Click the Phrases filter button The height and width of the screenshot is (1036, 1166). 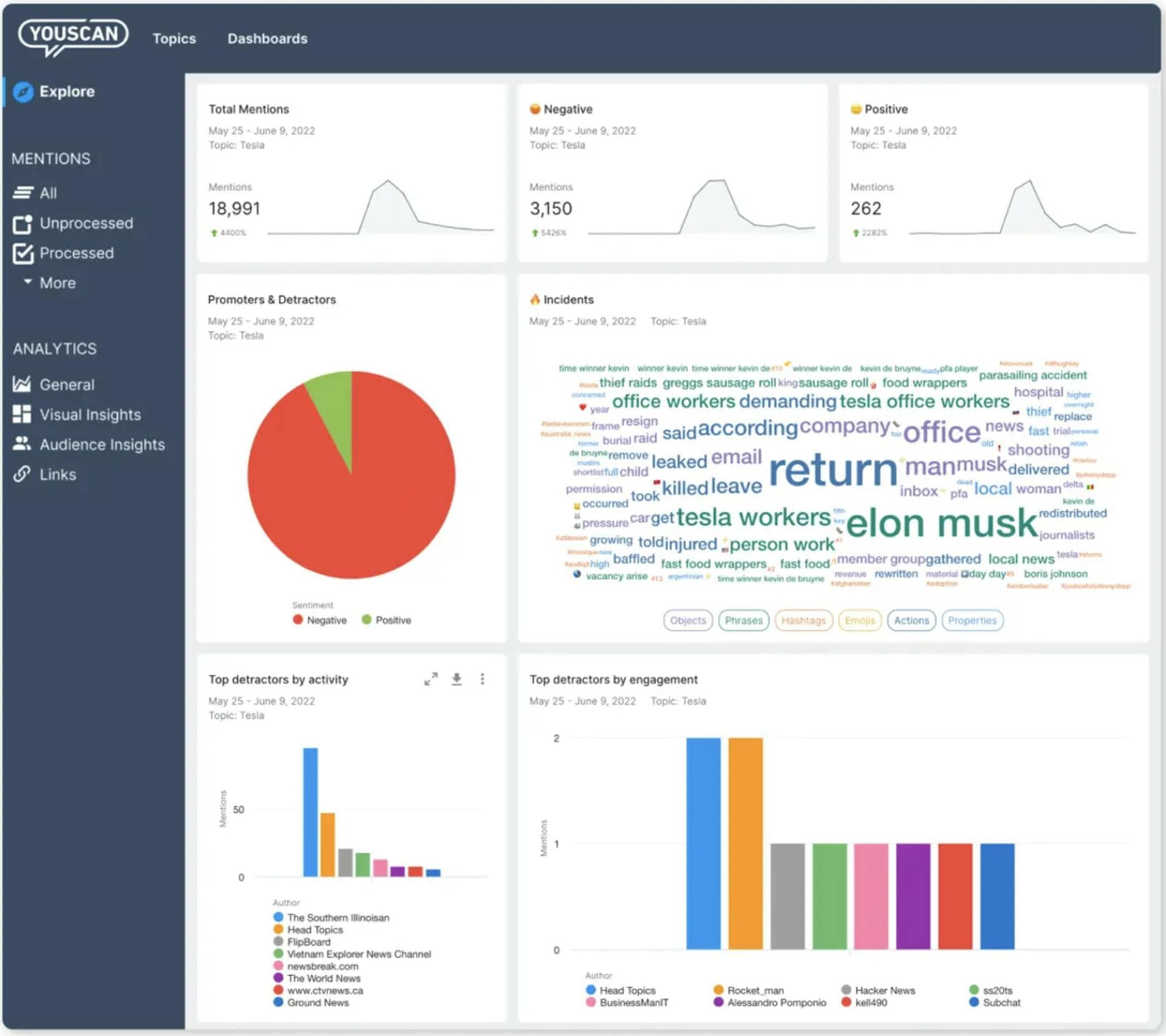(x=743, y=620)
